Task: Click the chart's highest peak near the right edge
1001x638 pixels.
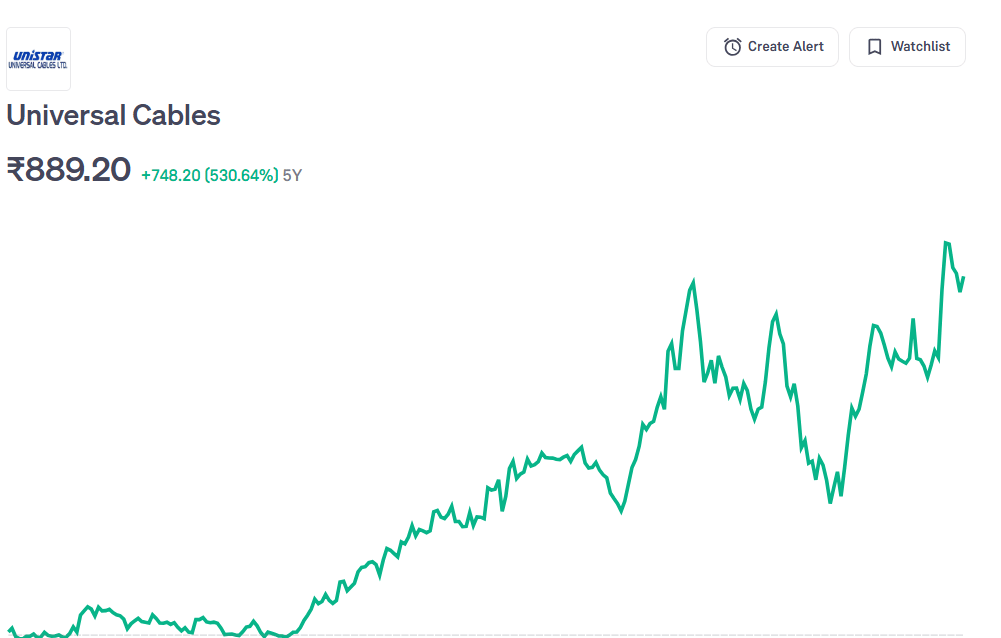Action: pyautogui.click(x=946, y=243)
